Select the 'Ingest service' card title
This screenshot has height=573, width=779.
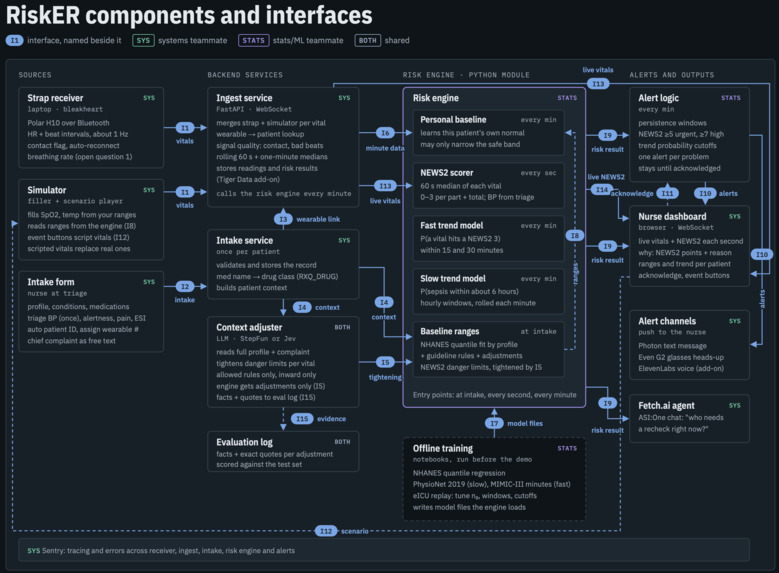point(244,98)
